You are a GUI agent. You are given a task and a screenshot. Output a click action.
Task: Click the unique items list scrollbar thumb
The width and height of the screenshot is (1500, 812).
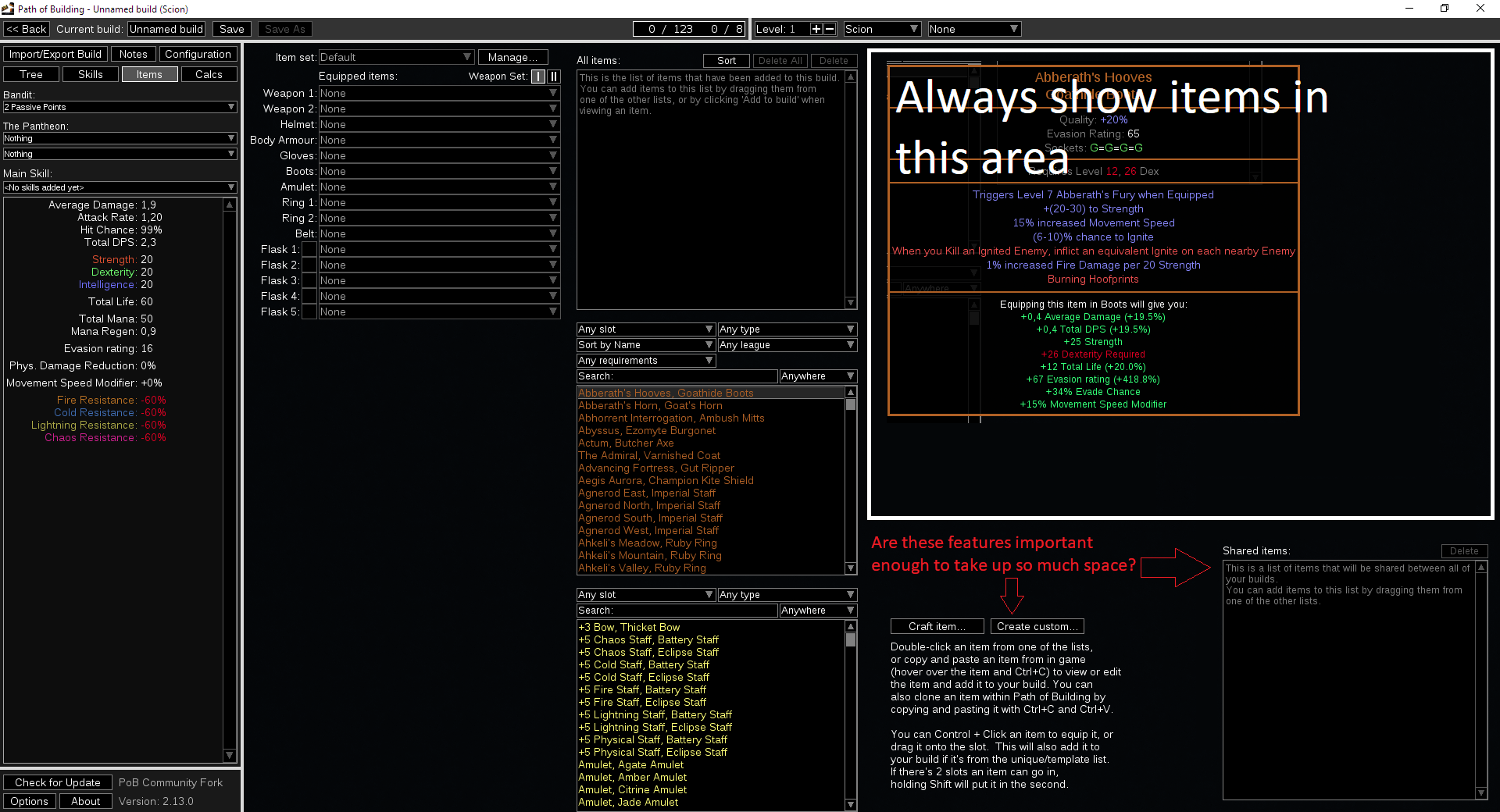[851, 404]
